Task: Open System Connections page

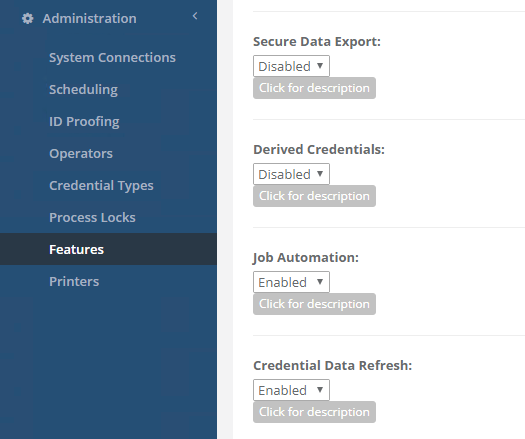Action: click(x=112, y=58)
